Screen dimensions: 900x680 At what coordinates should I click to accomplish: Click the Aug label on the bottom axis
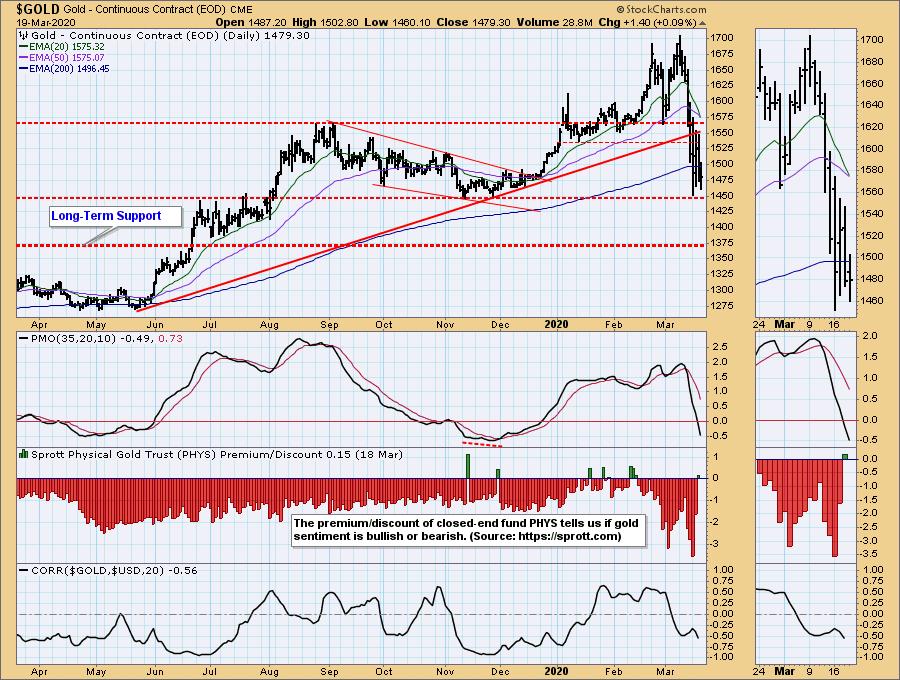[x=269, y=671]
